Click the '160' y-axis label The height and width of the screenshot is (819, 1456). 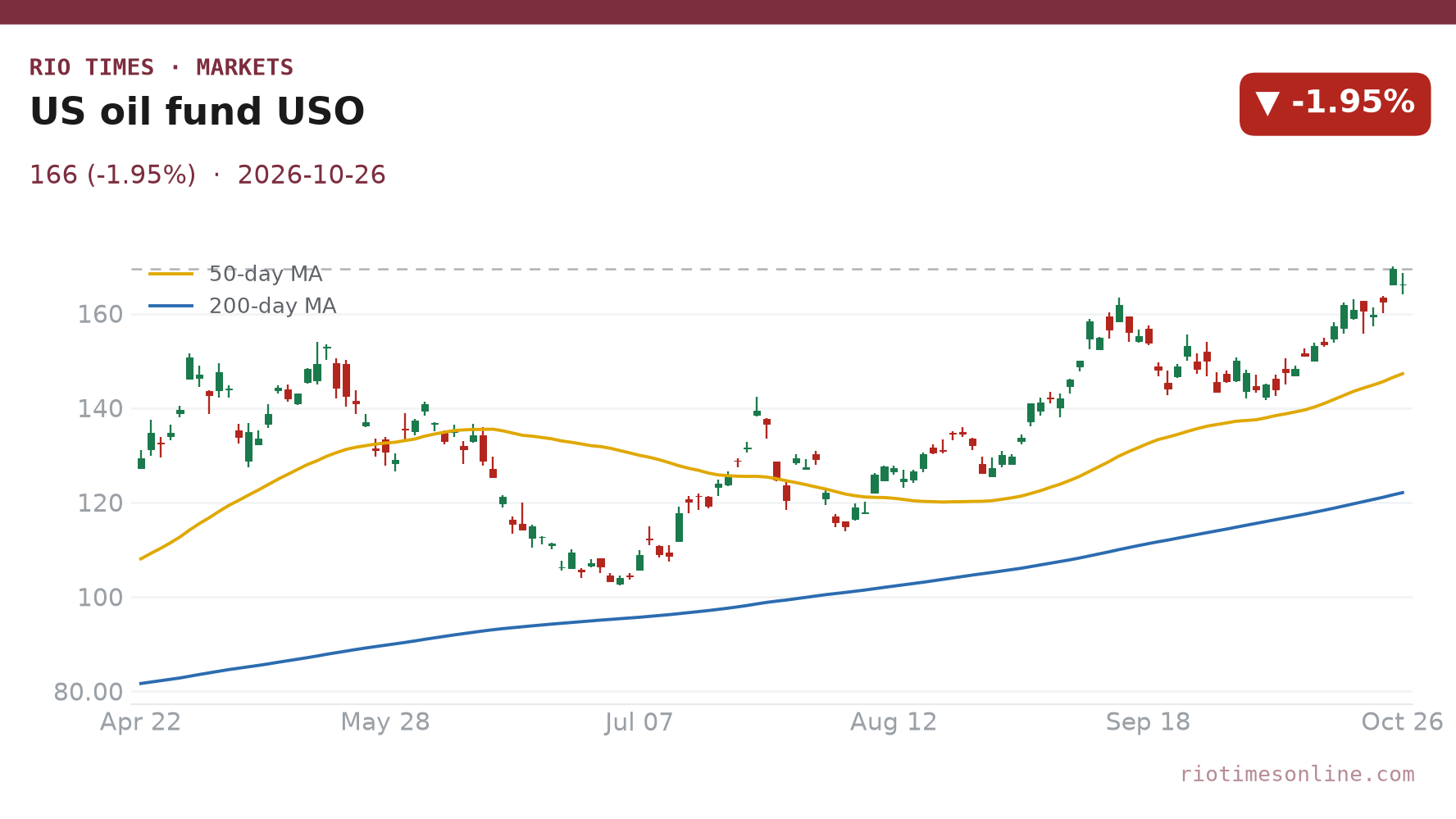pos(100,315)
